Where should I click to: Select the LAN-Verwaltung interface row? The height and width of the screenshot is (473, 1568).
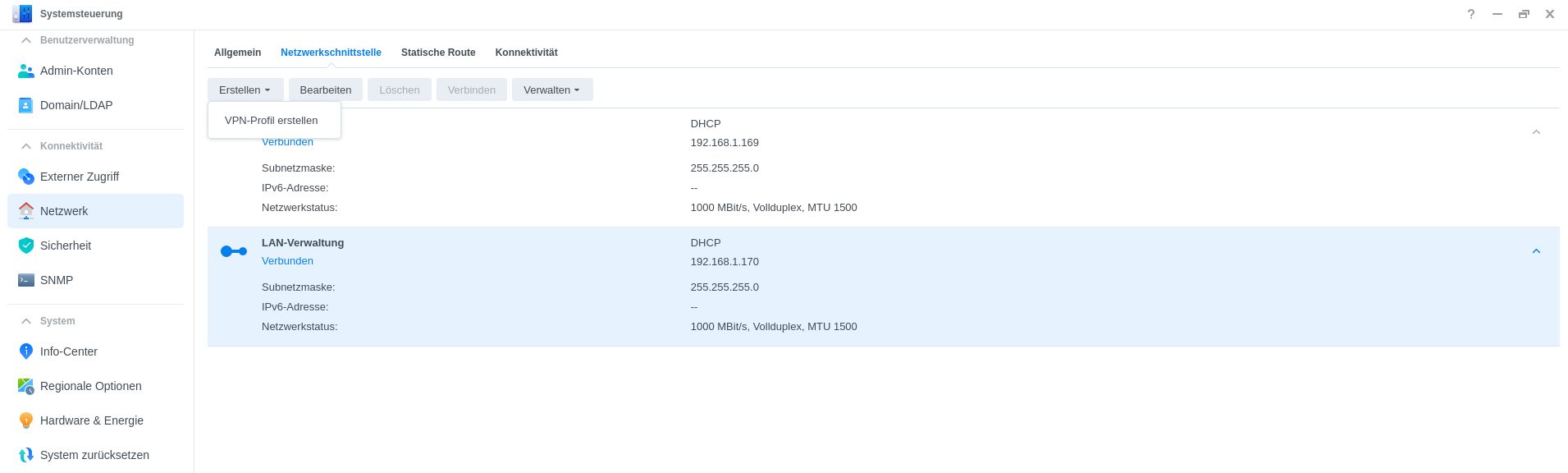(x=492, y=251)
